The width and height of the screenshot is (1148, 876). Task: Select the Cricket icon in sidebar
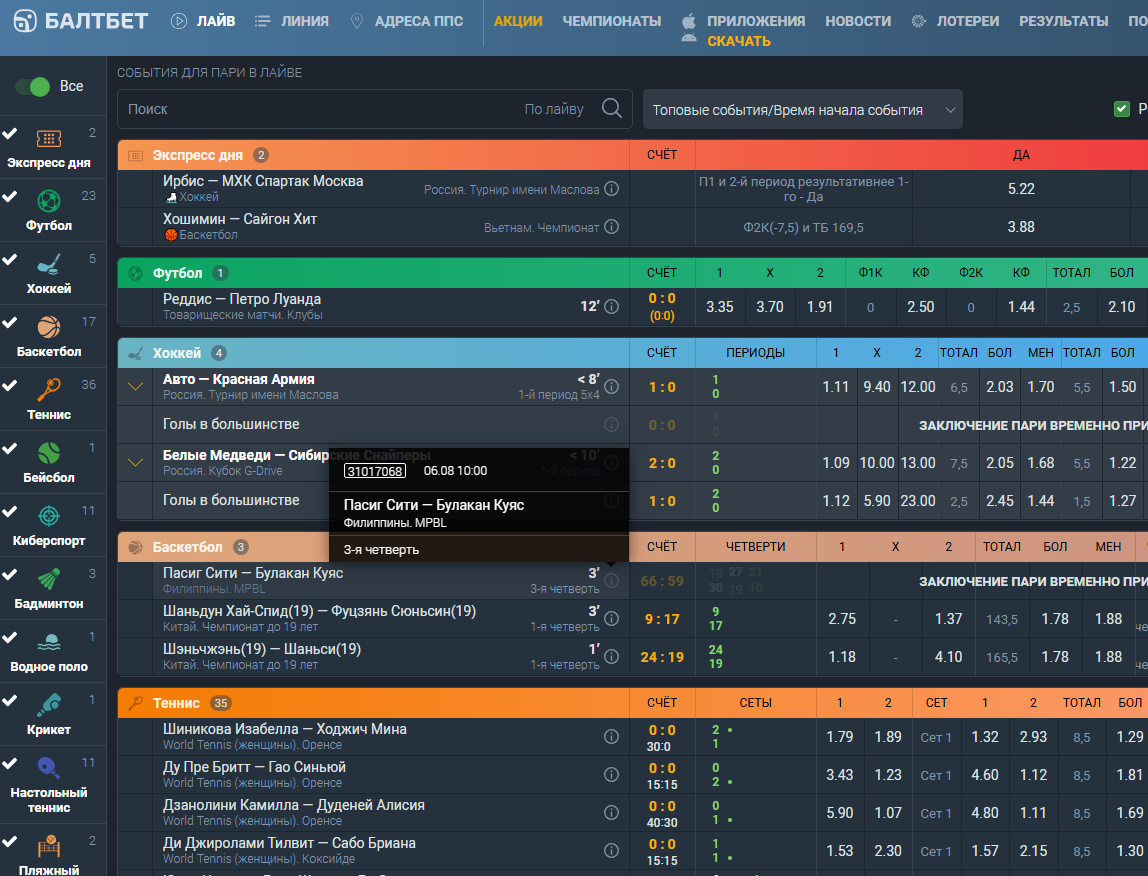coord(49,705)
